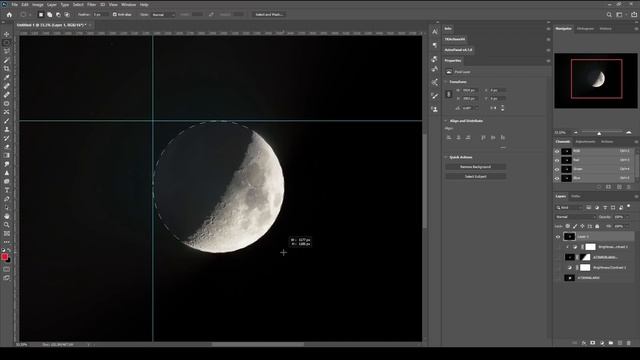The height and width of the screenshot is (360, 640).
Task: Select the Eyedropper tool
Action: (x=7, y=77)
